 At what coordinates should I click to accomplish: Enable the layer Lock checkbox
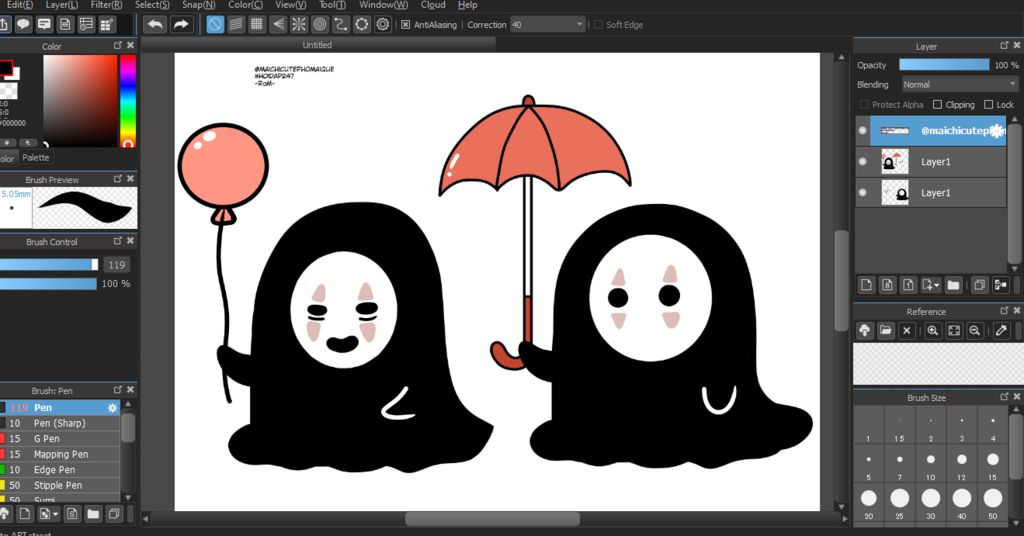pos(988,104)
